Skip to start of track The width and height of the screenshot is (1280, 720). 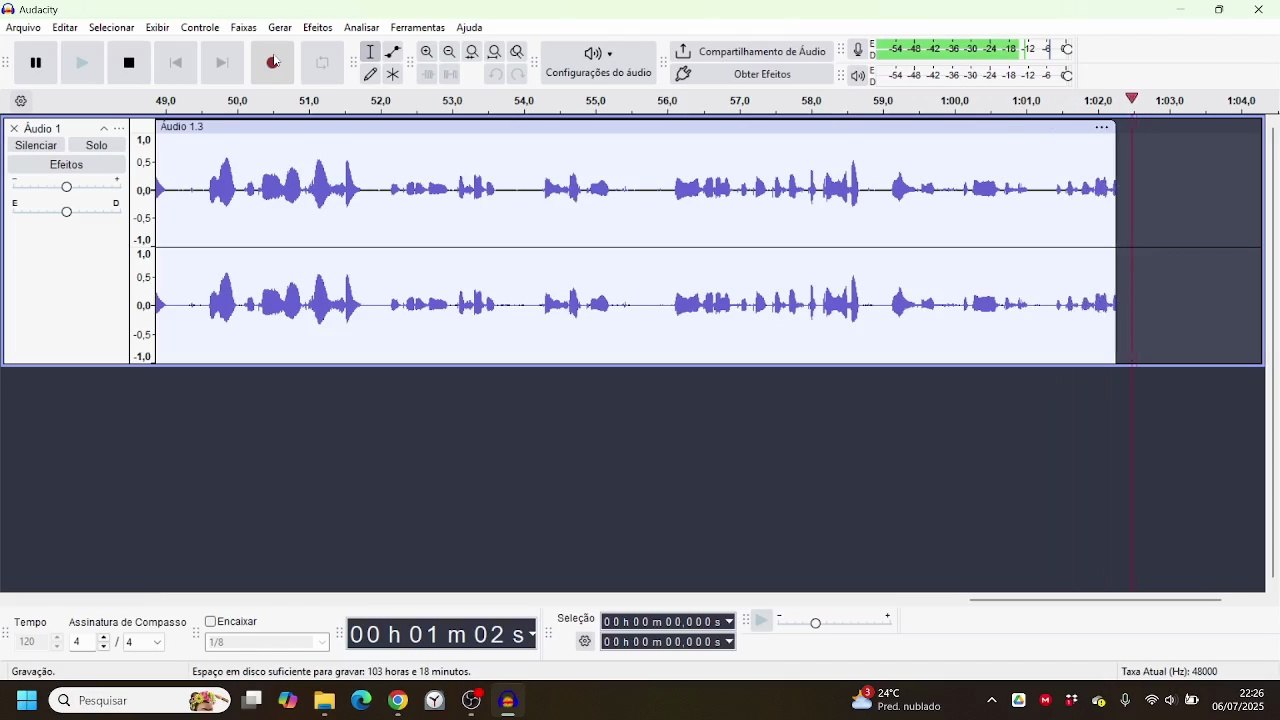coord(176,62)
